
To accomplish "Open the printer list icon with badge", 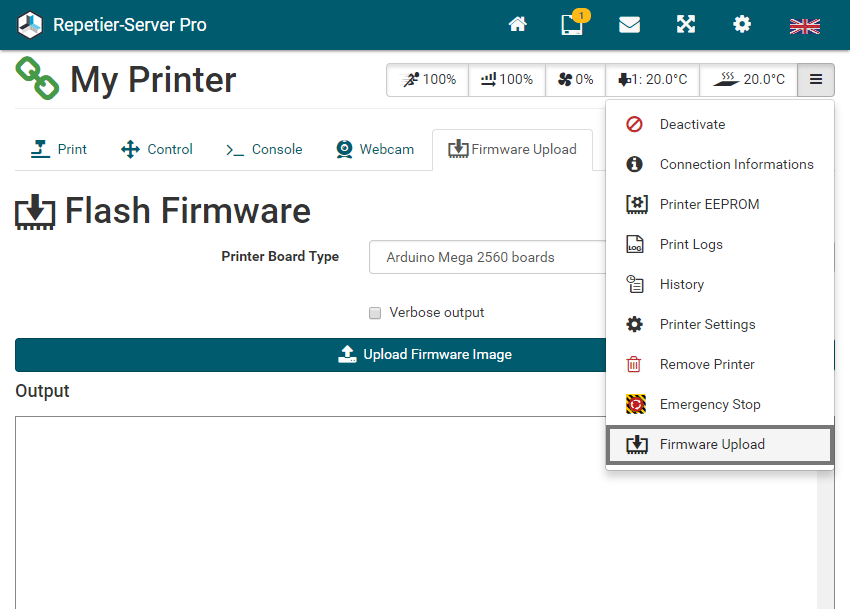I will tap(574, 23).
